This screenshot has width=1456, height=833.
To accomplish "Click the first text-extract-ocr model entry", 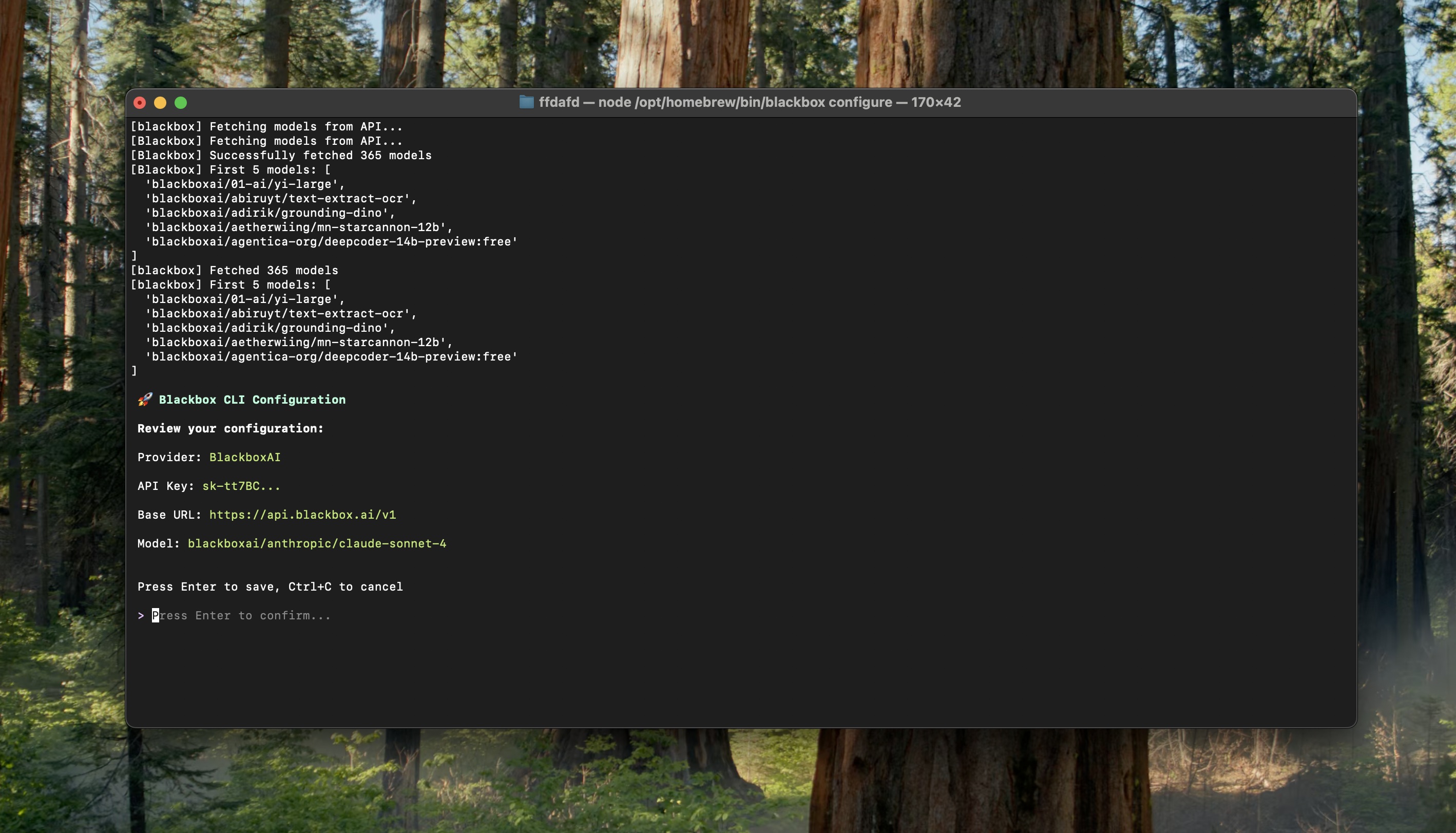I will pos(281,199).
